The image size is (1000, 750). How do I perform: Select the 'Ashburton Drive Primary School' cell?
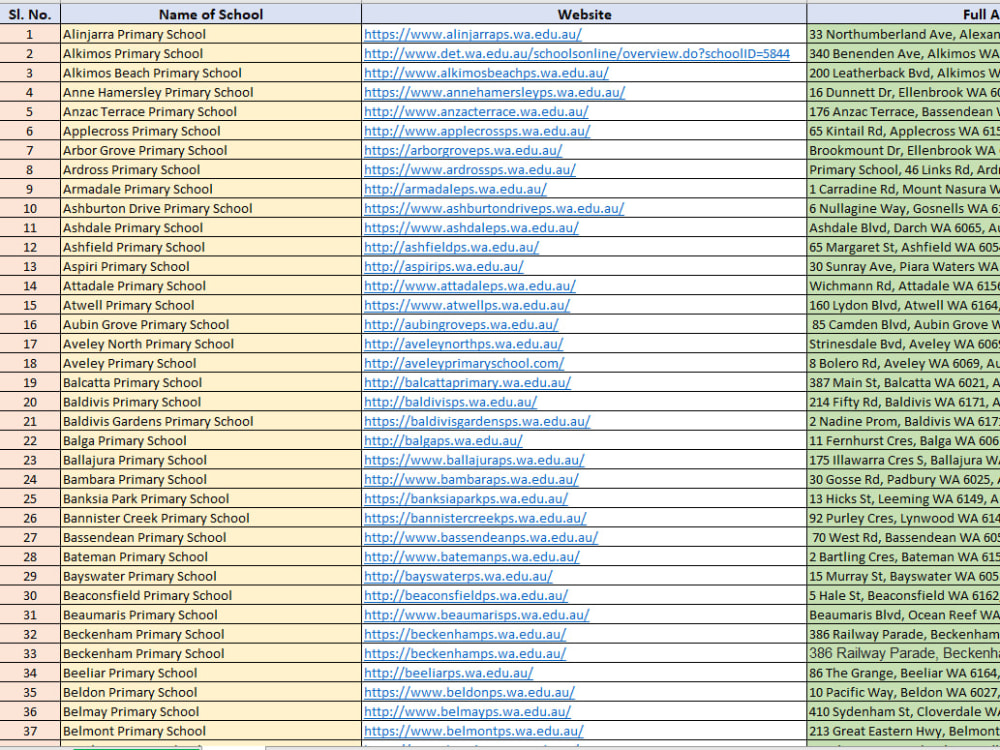pyautogui.click(x=211, y=209)
